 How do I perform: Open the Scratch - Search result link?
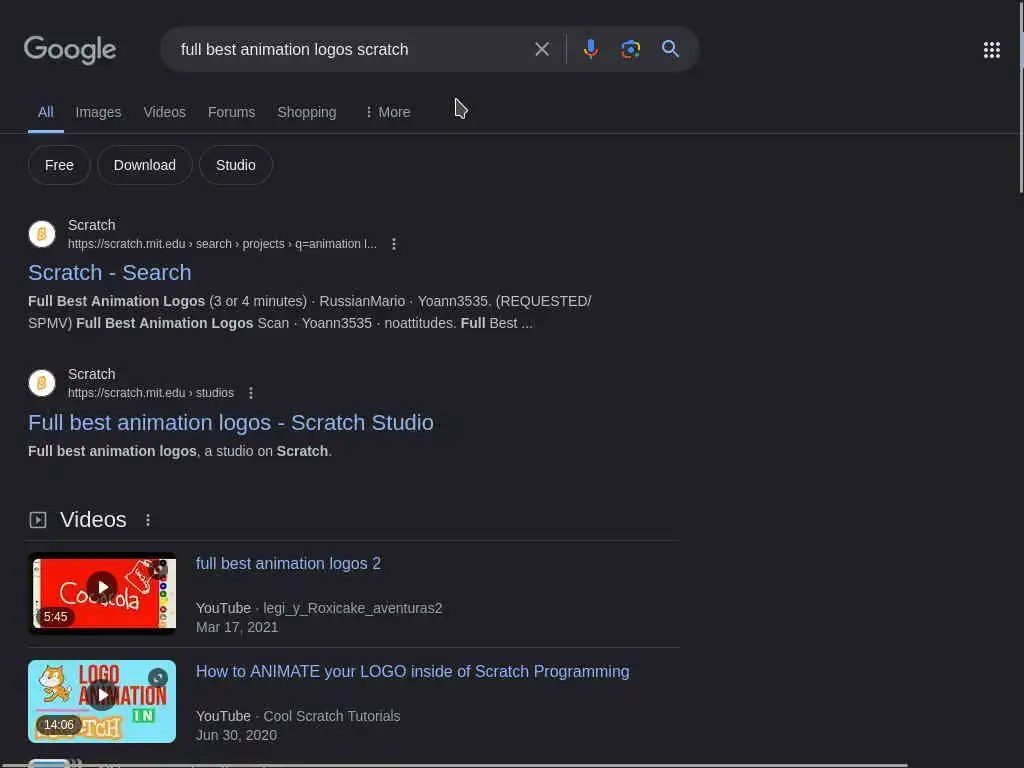(110, 272)
